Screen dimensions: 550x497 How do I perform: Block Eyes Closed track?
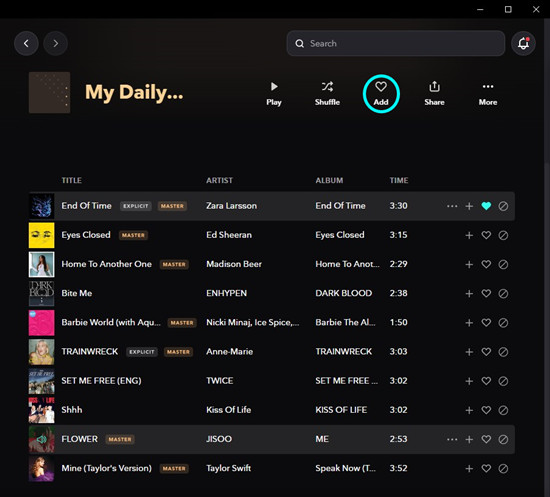[503, 235]
